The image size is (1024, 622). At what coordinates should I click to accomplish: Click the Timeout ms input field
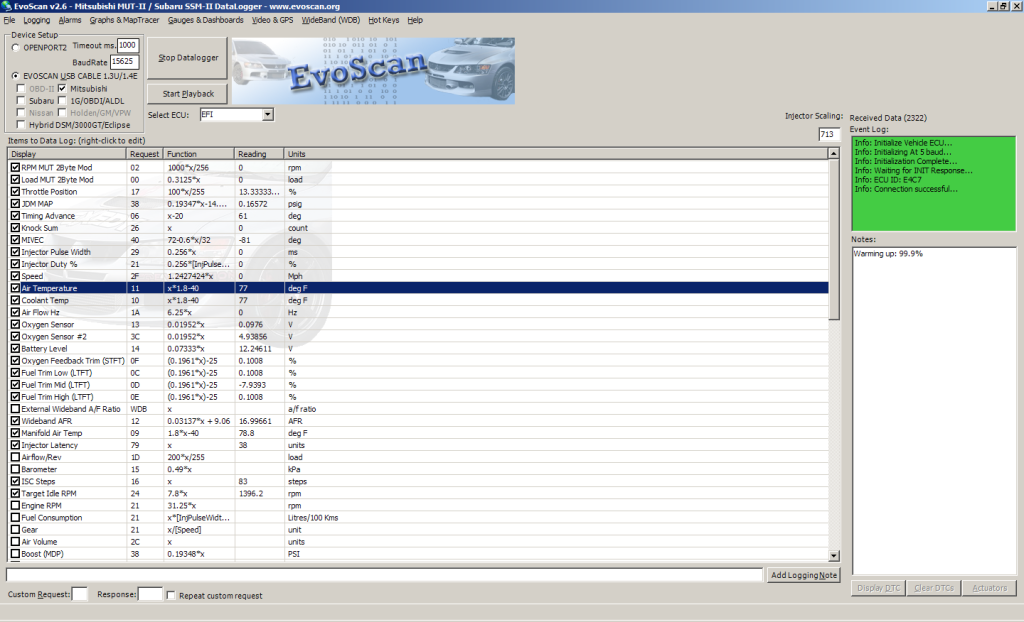[x=128, y=46]
